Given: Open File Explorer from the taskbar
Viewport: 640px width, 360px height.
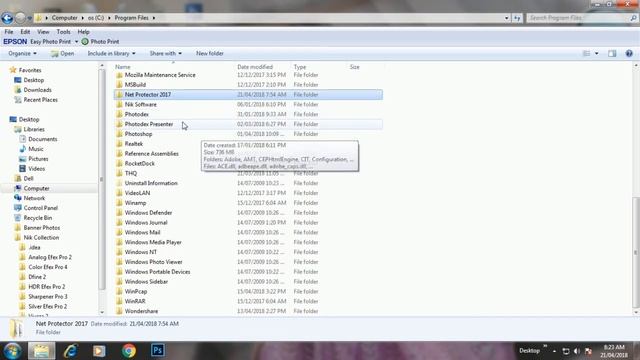Looking at the screenshot, I should tap(41, 351).
